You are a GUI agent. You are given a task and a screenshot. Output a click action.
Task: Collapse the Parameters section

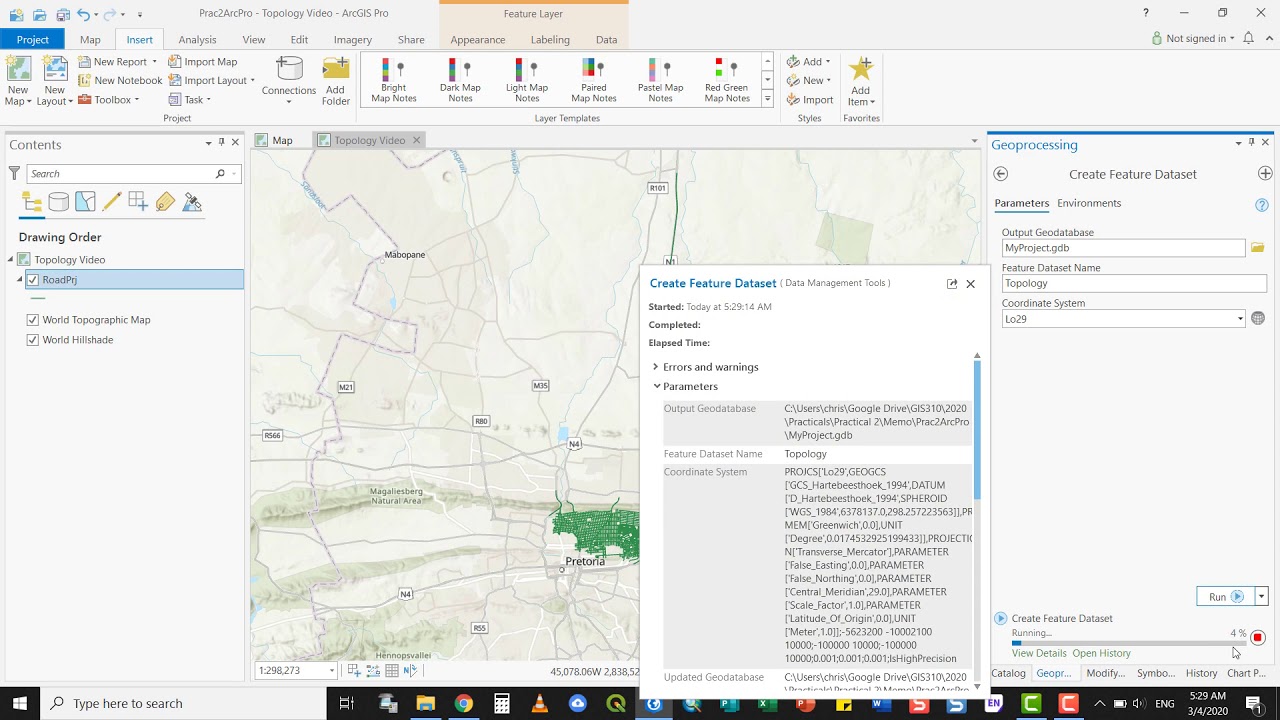pos(657,386)
